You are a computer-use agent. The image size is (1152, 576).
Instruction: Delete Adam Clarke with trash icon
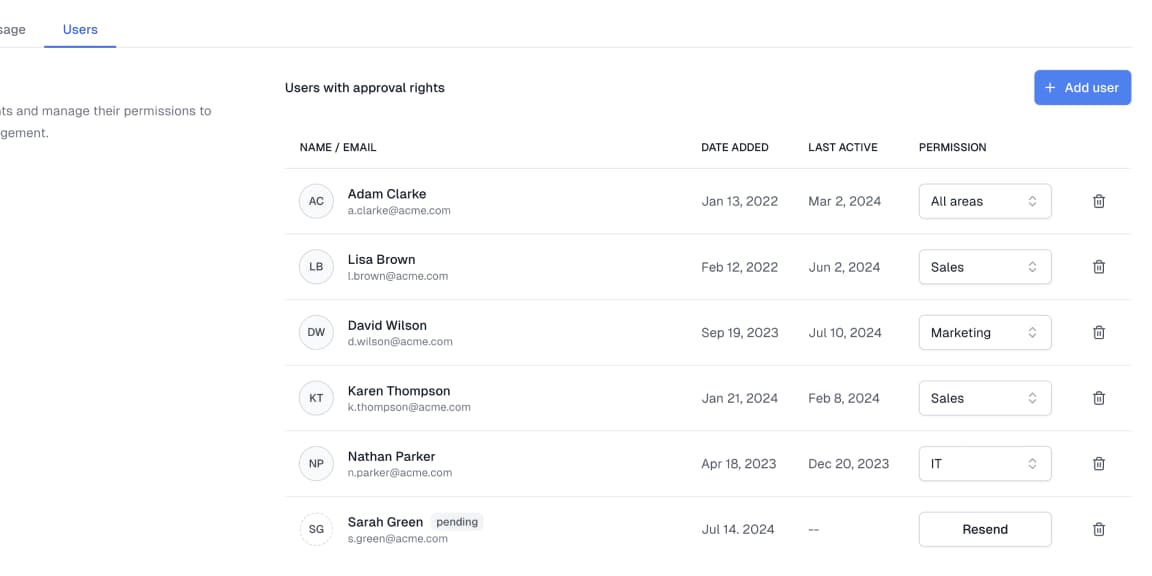click(1098, 201)
